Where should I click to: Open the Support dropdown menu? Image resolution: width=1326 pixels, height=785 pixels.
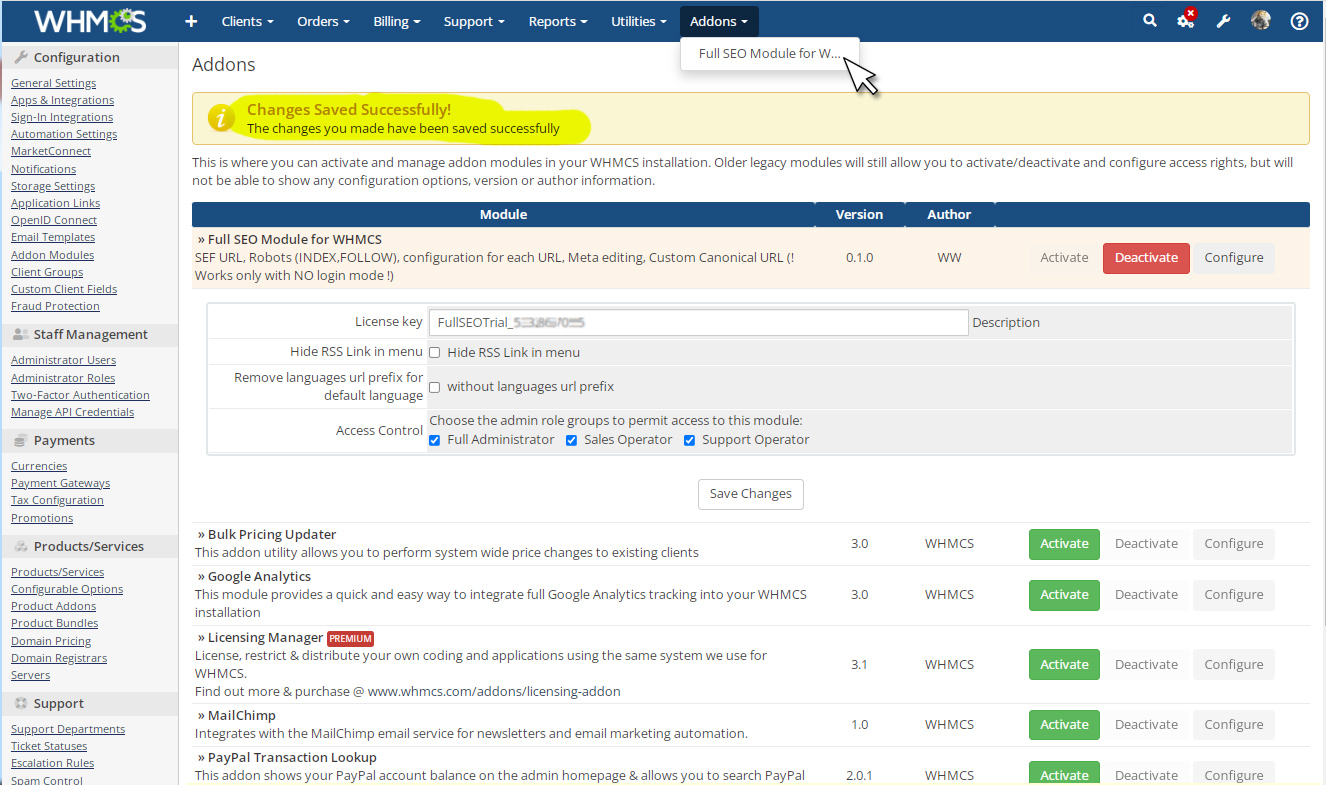475,21
